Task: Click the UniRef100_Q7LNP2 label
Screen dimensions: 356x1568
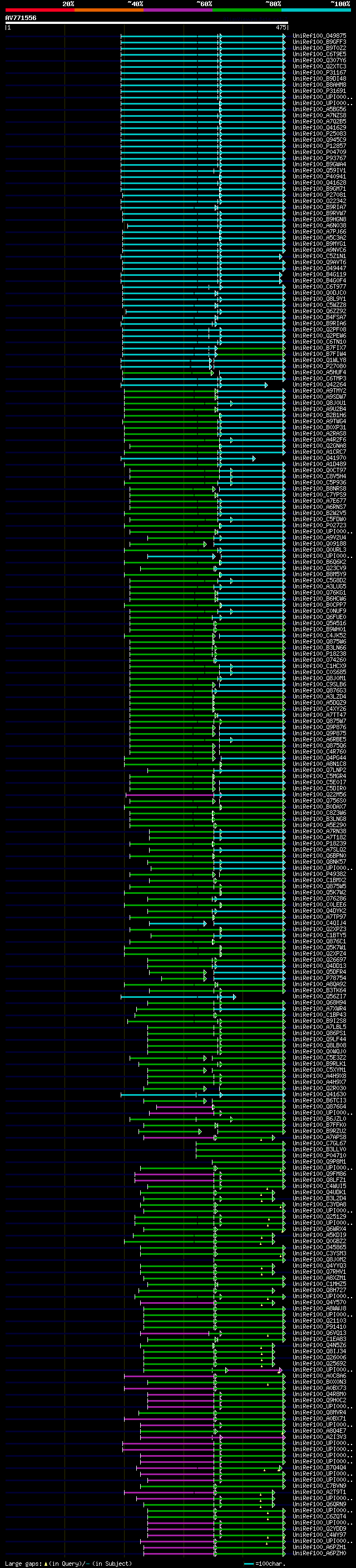Action: 319,770
